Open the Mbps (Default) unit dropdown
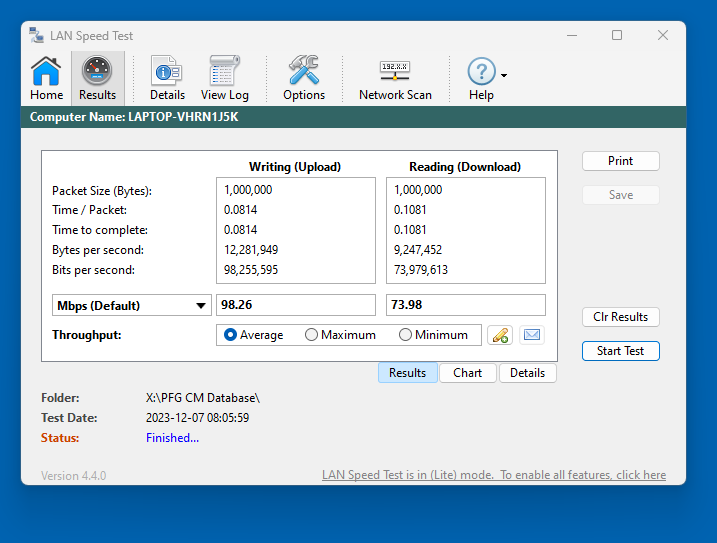717x543 pixels. 132,305
